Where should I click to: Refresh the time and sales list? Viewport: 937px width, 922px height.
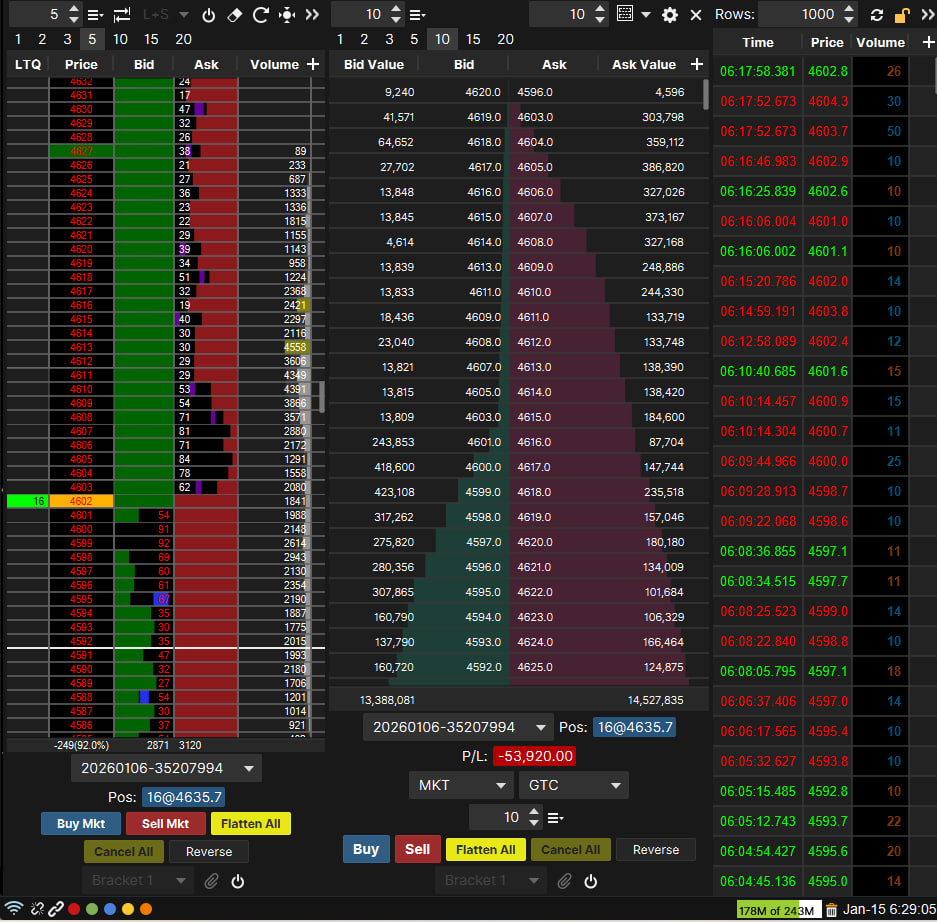(x=877, y=15)
